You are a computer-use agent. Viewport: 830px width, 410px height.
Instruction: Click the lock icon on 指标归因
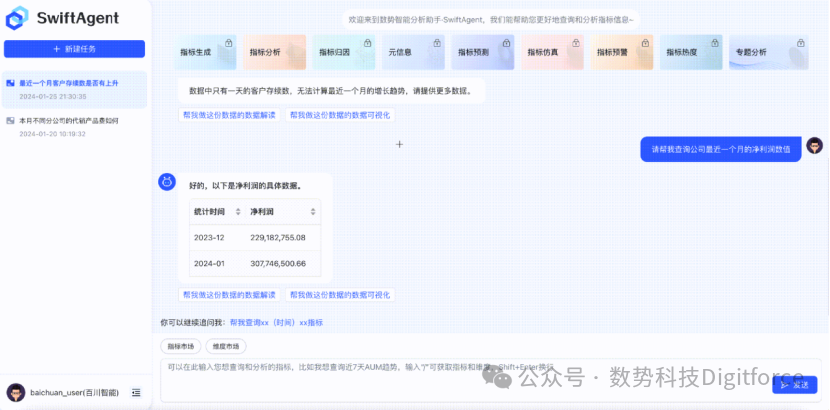(x=367, y=43)
